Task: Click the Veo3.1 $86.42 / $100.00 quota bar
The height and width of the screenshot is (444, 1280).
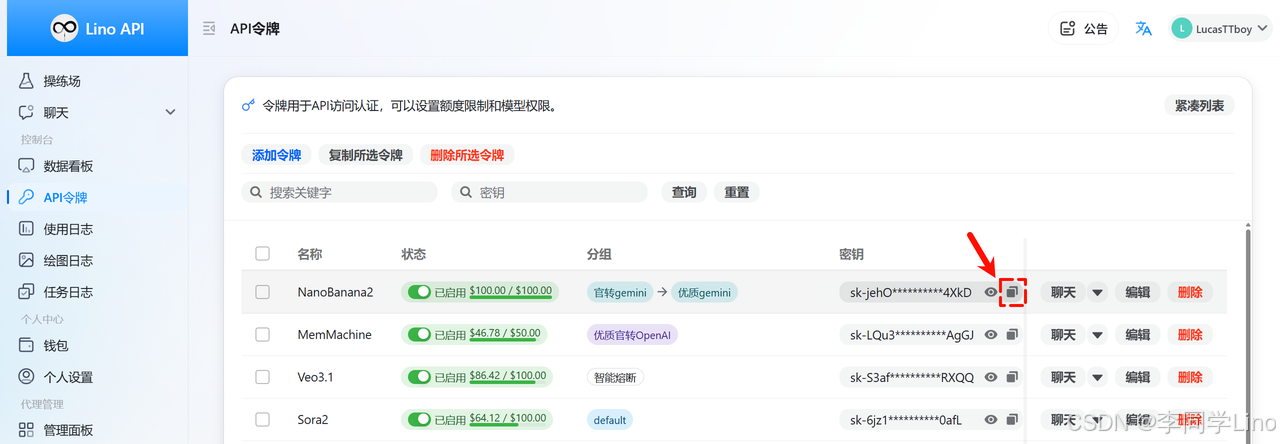Action: click(507, 377)
